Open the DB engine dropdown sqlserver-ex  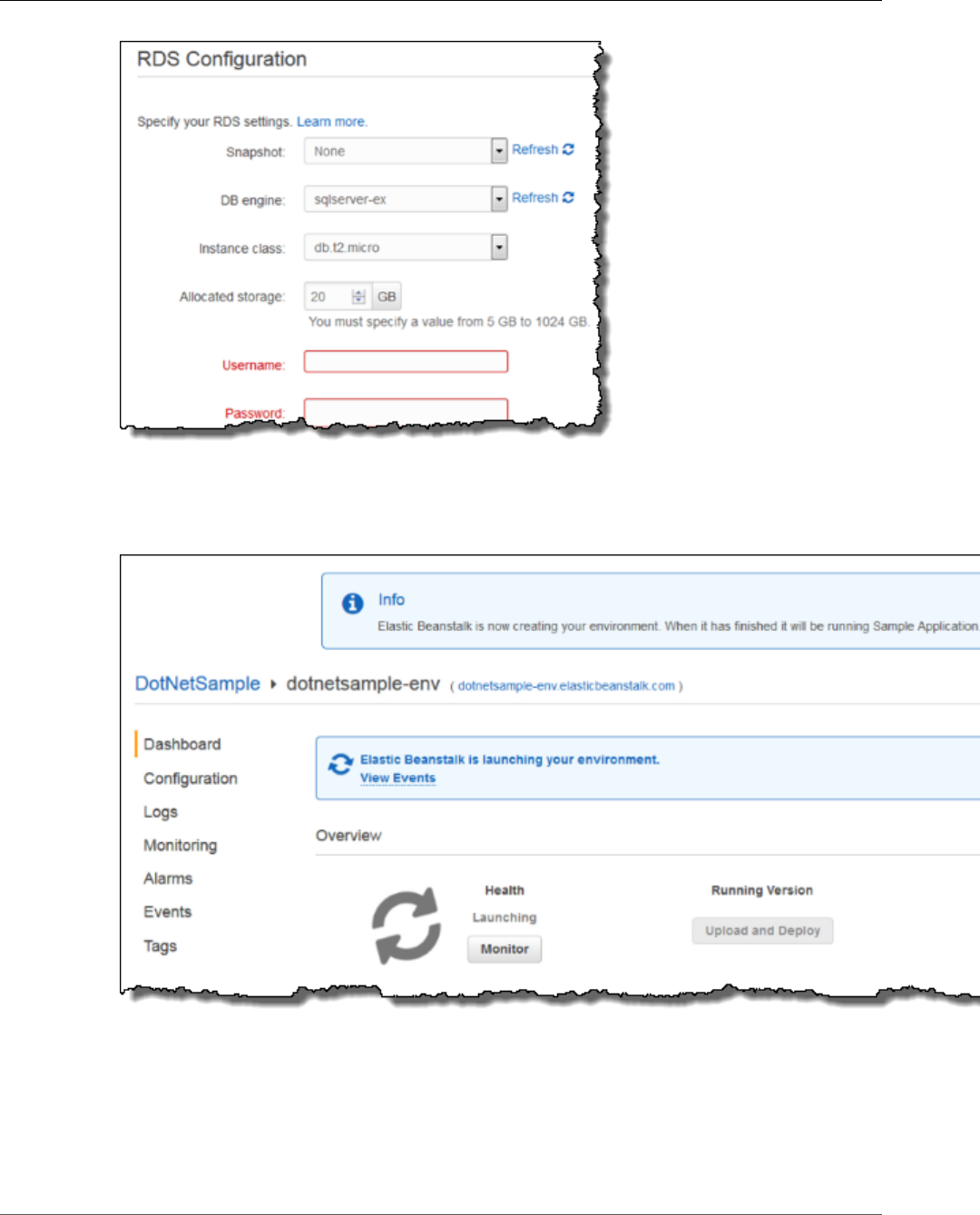(406, 199)
